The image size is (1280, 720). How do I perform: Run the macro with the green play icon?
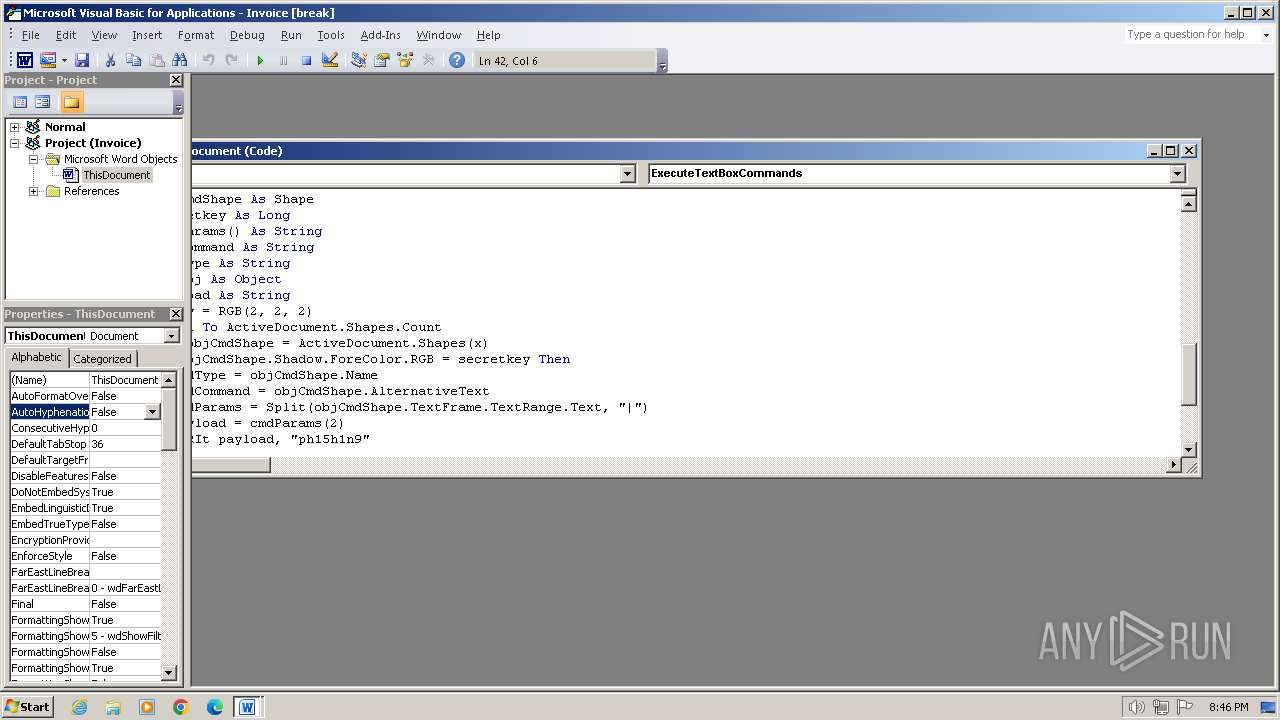click(x=260, y=60)
